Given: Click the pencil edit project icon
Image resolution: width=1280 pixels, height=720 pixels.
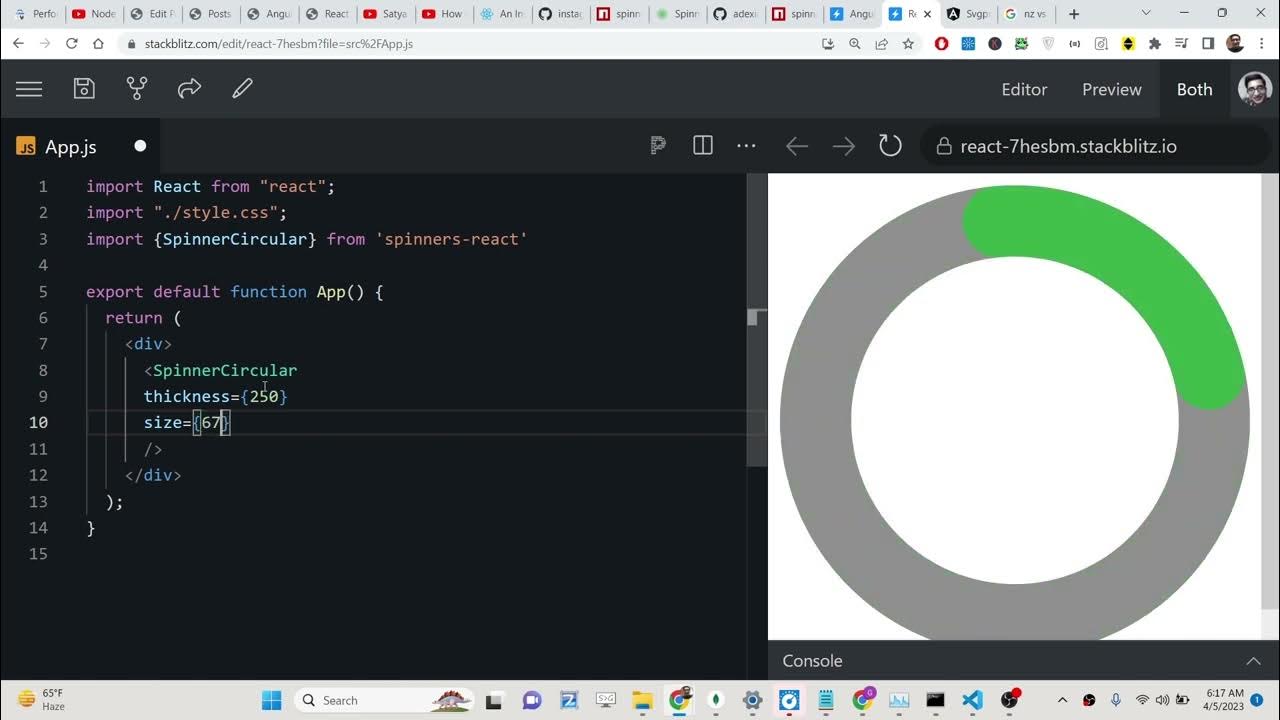Looking at the screenshot, I should coord(242,89).
